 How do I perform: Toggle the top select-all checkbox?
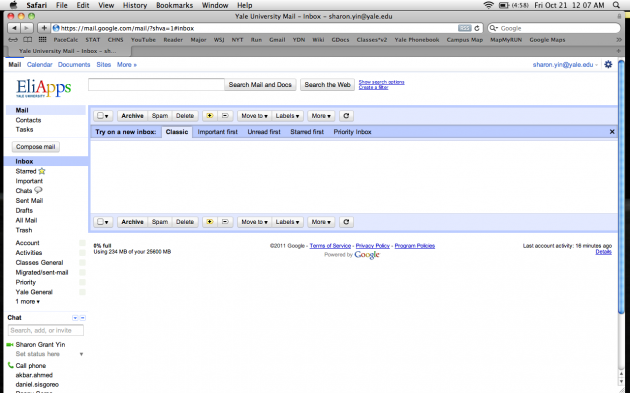[x=100, y=116]
